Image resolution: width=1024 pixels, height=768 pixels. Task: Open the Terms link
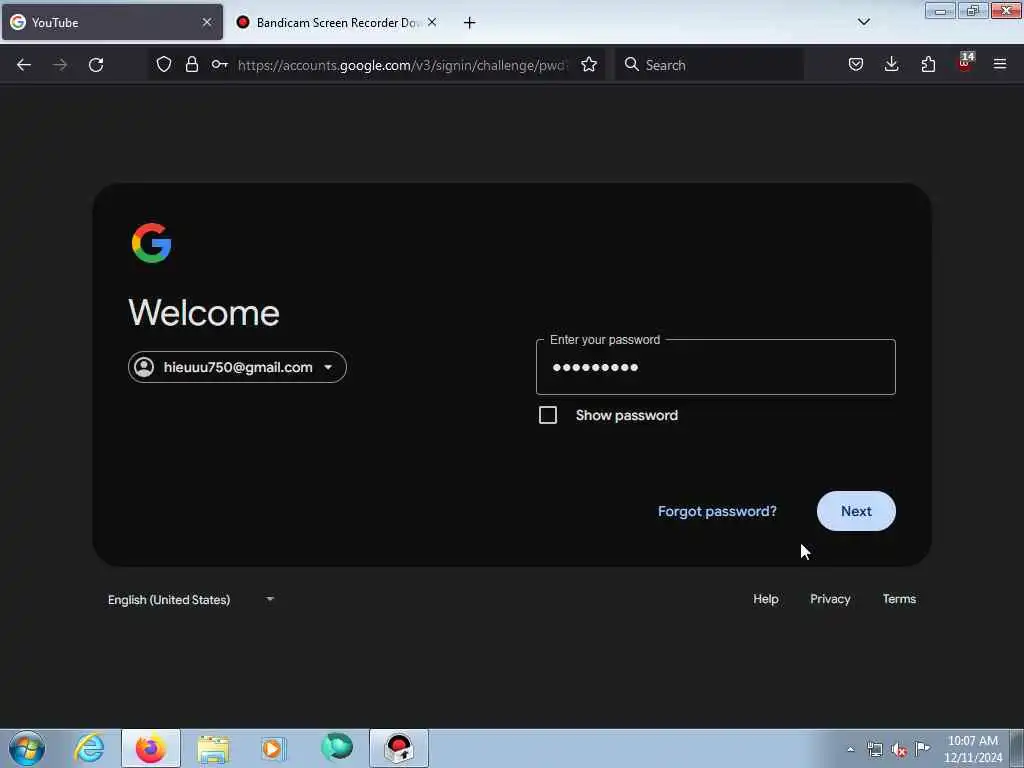[899, 599]
